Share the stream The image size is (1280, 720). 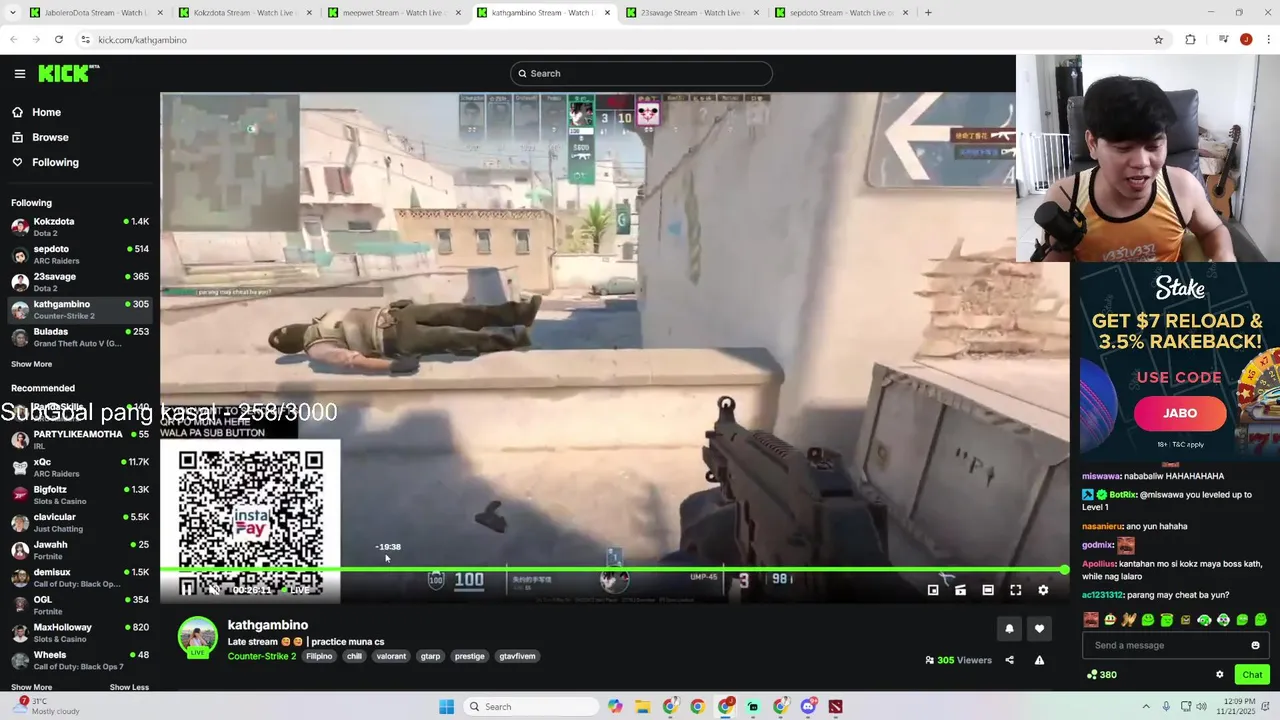tap(1009, 660)
